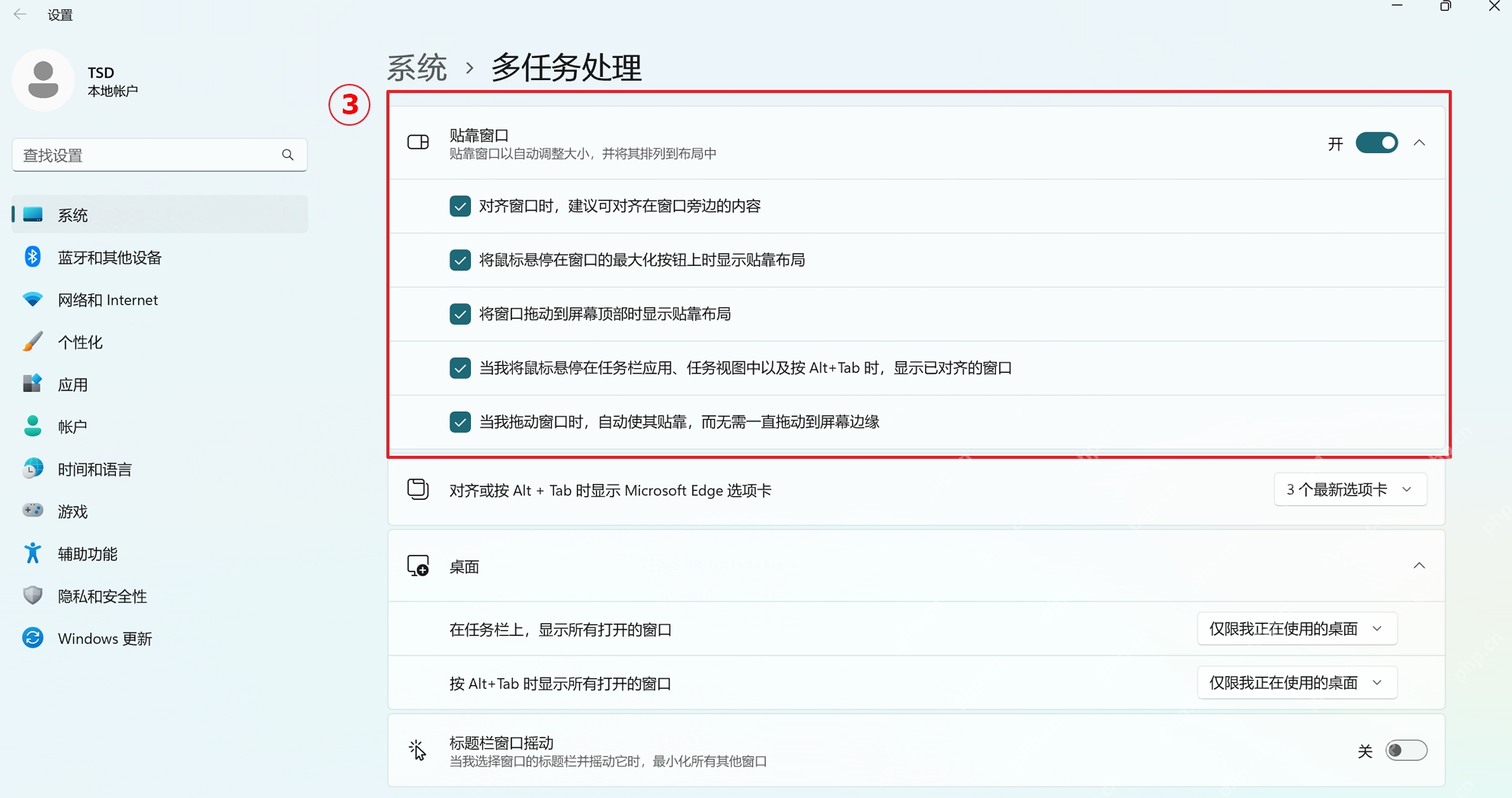This screenshot has width=1512, height=798.
Task: Click the 系统 monitor icon in sidebar
Action: pyautogui.click(x=33, y=215)
